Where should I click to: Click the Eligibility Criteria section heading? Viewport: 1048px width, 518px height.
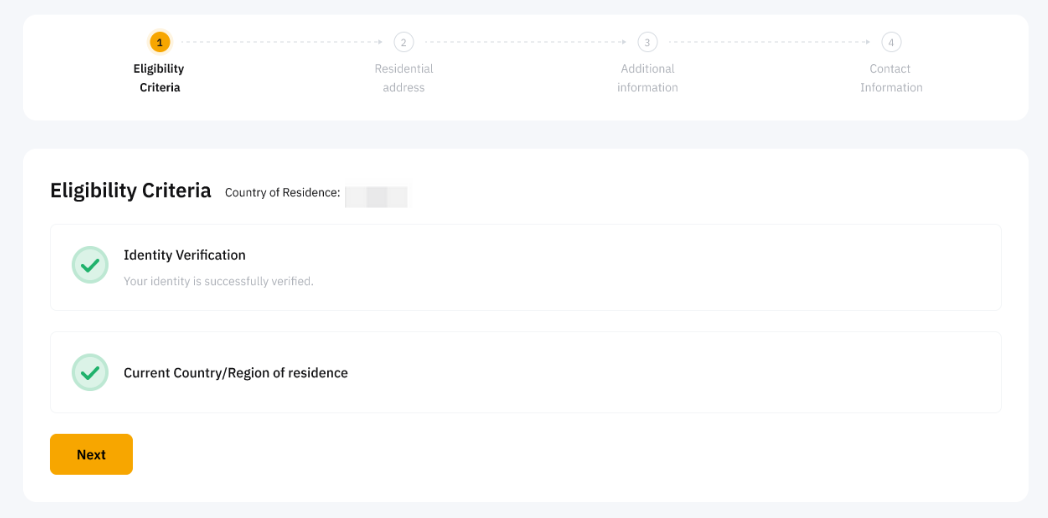coord(131,191)
